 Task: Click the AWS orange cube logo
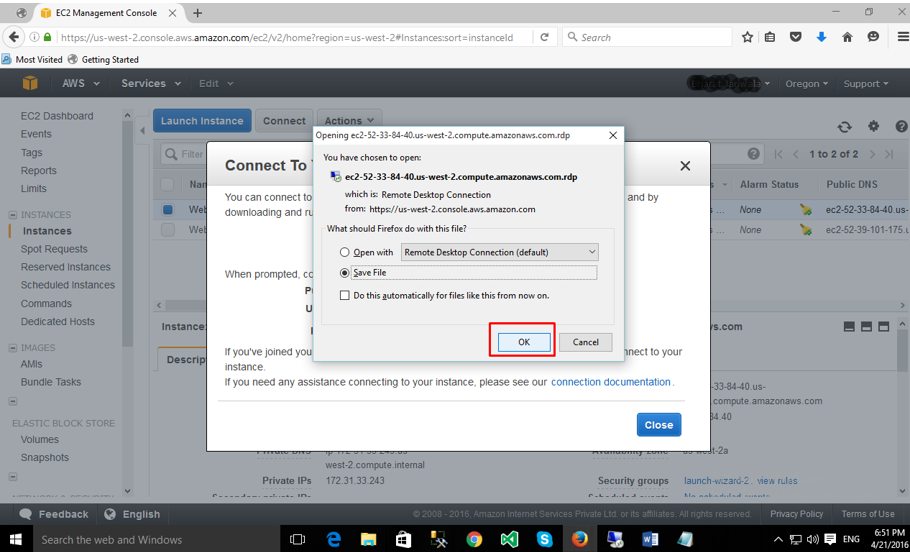click(30, 84)
